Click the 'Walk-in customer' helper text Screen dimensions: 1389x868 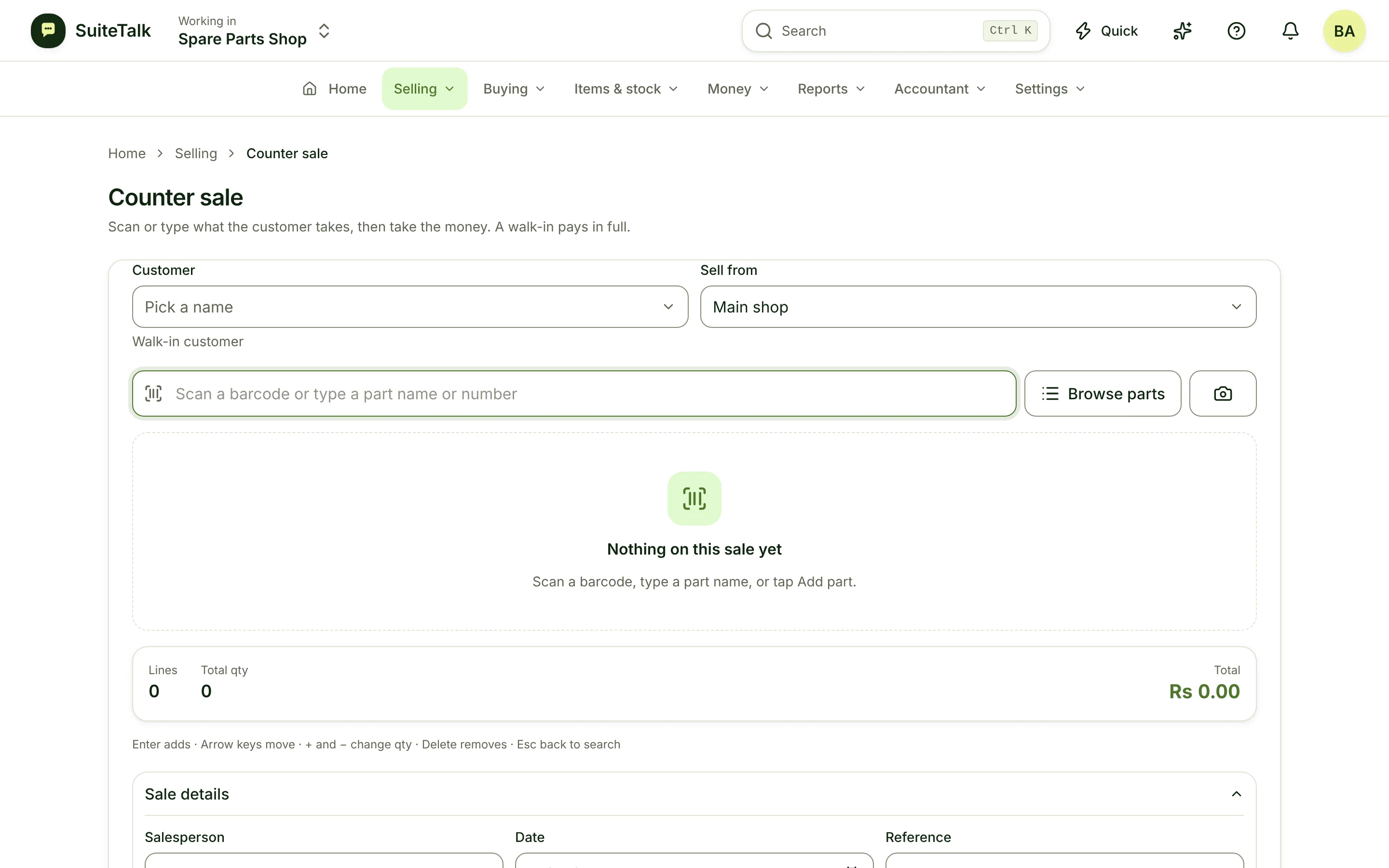188,341
